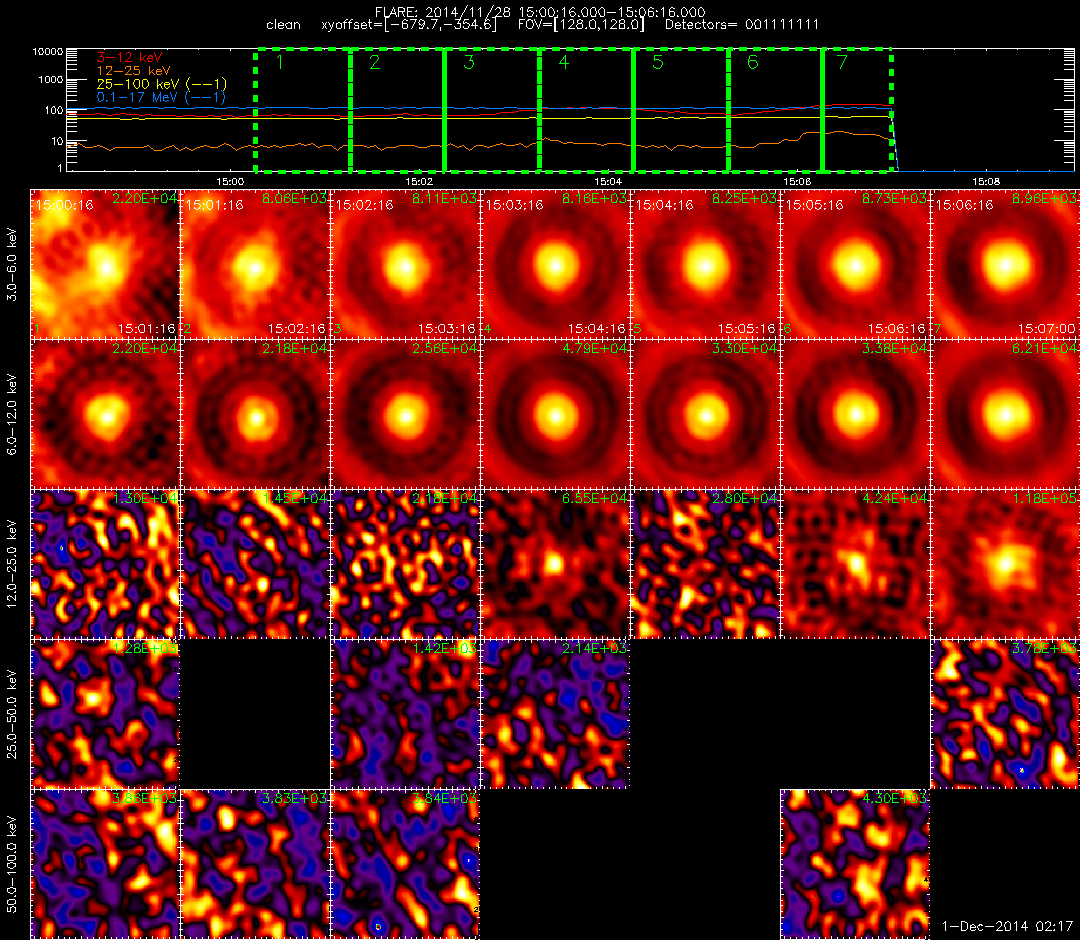Click the '15:08' time axis label
This screenshot has width=1080, height=940.
point(986,182)
